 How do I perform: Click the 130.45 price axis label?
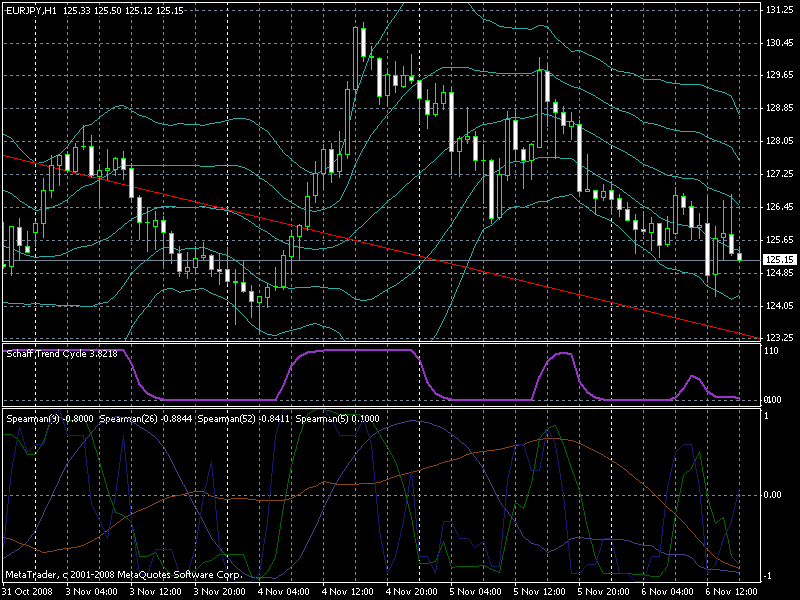[x=780, y=43]
